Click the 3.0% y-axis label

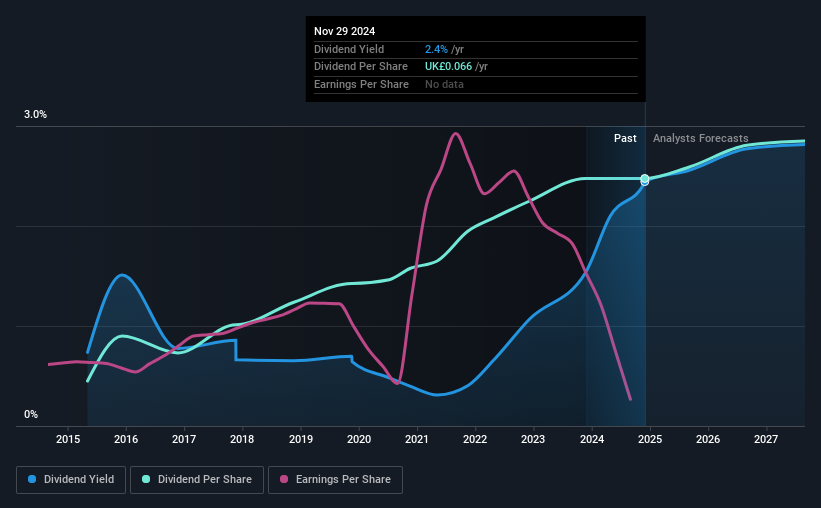point(35,114)
